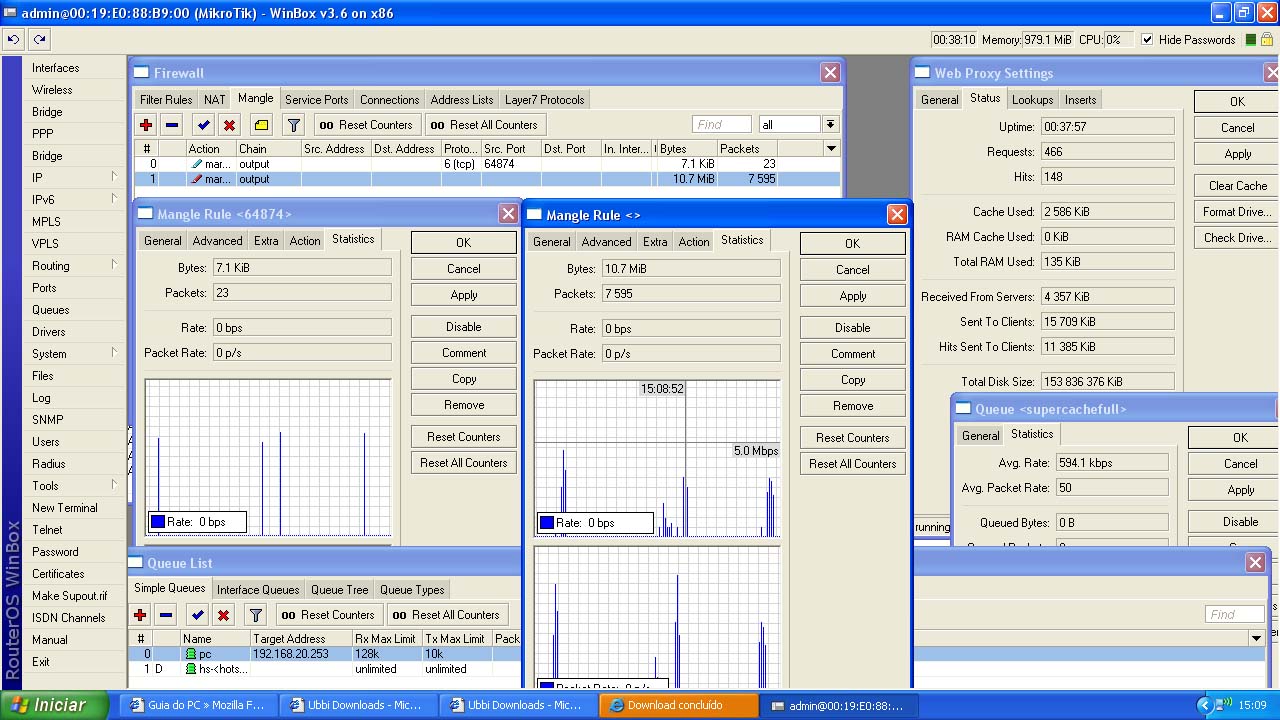Click the blue Rate legend swatch in Mangle Rule <64874>
Image resolution: width=1280 pixels, height=720 pixels.
(158, 522)
